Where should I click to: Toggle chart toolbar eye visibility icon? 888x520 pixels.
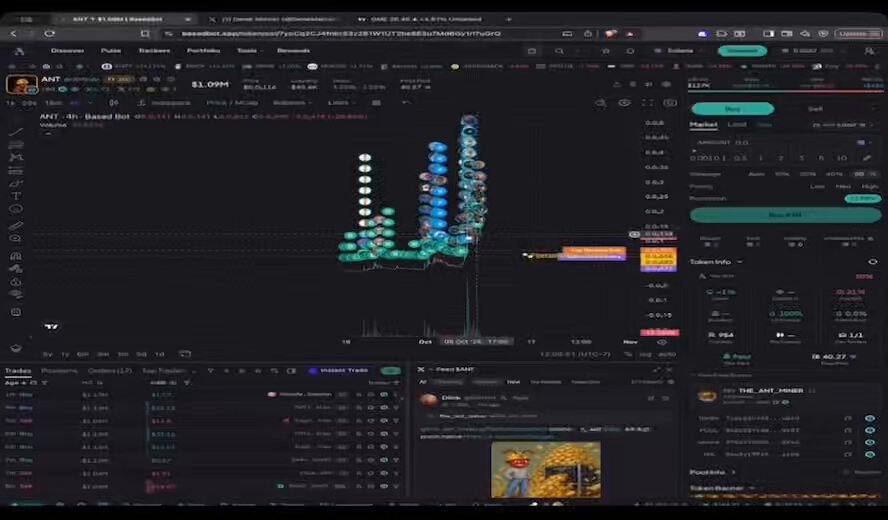pos(625,103)
